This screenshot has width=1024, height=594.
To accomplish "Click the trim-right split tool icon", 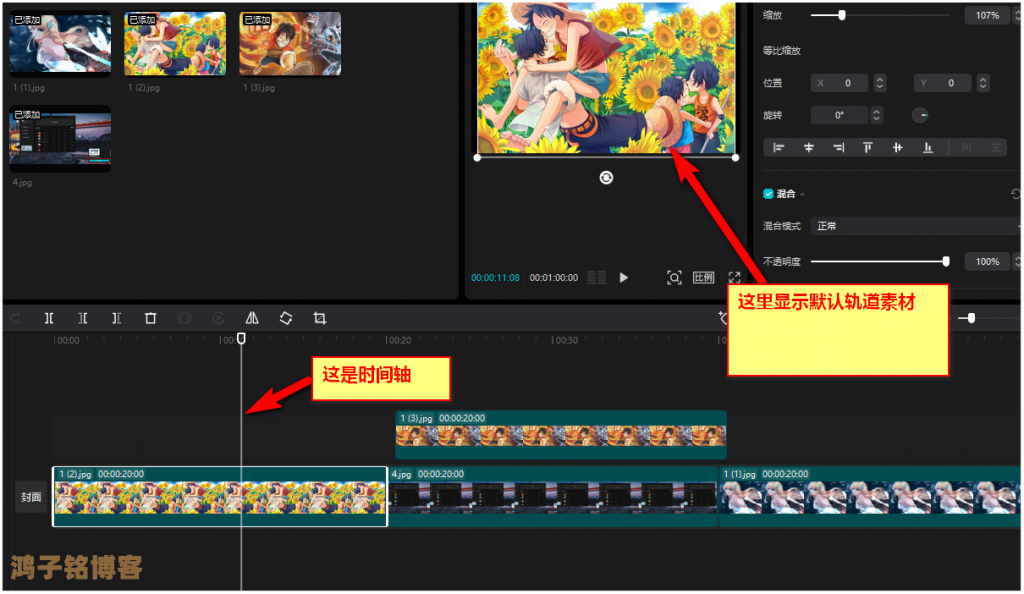I will pyautogui.click(x=116, y=318).
